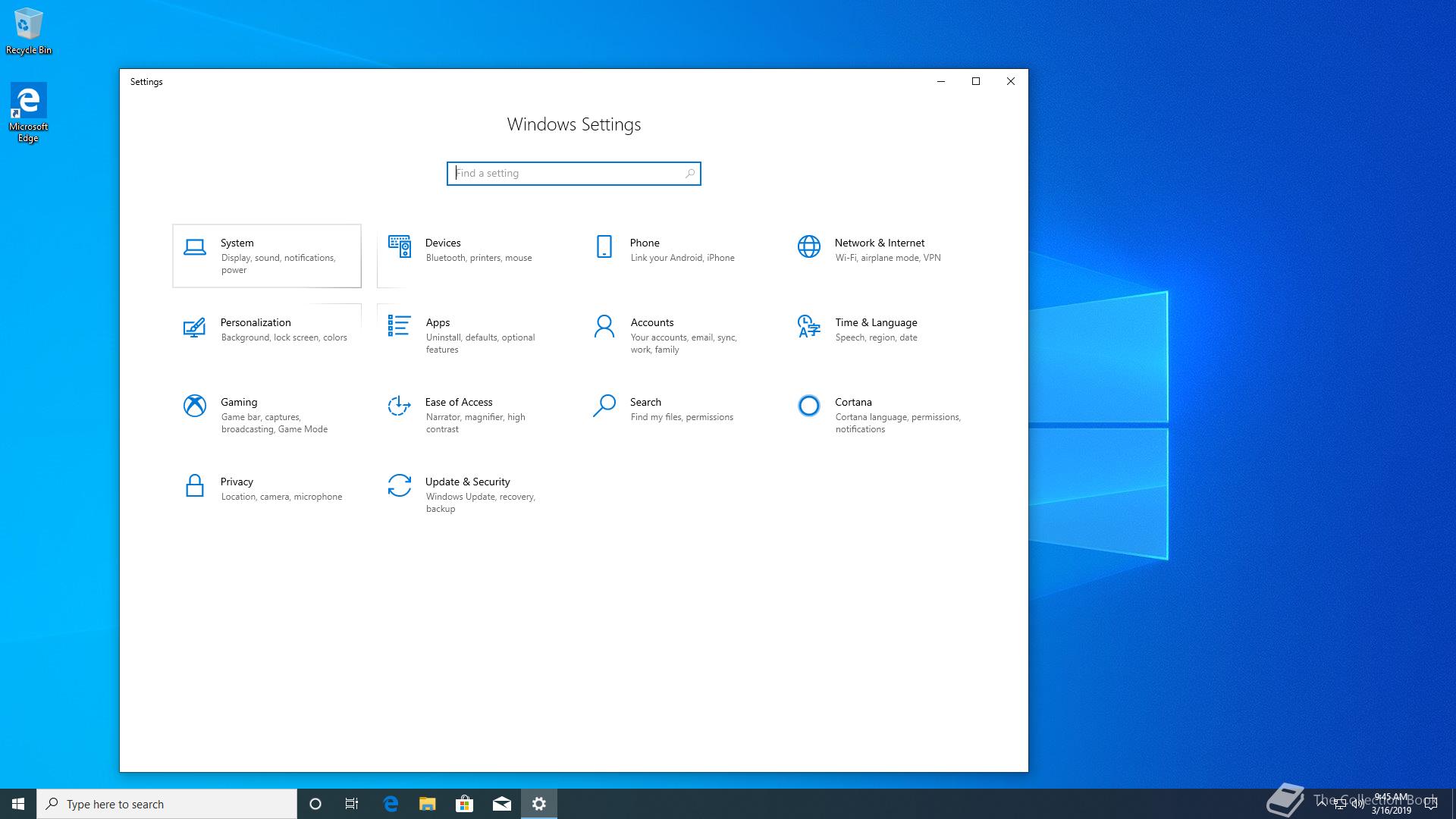
Task: Select the Microsoft Edge desktop shortcut
Action: 29,113
